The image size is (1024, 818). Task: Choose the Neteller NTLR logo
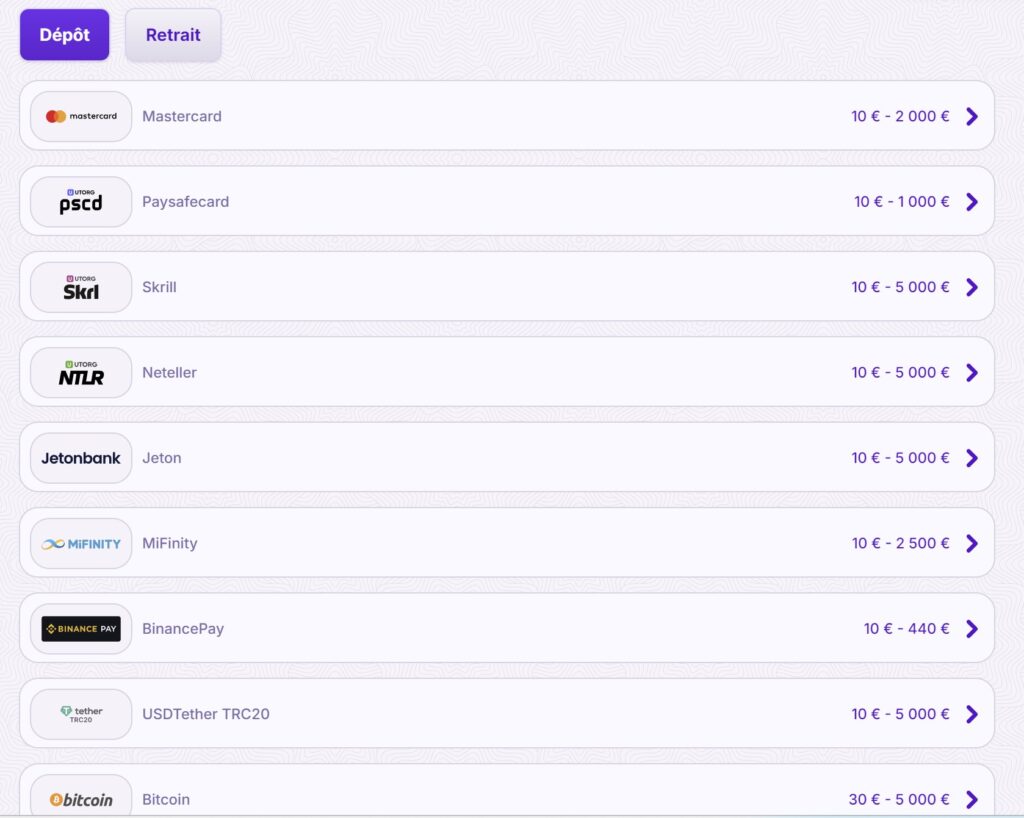click(81, 373)
